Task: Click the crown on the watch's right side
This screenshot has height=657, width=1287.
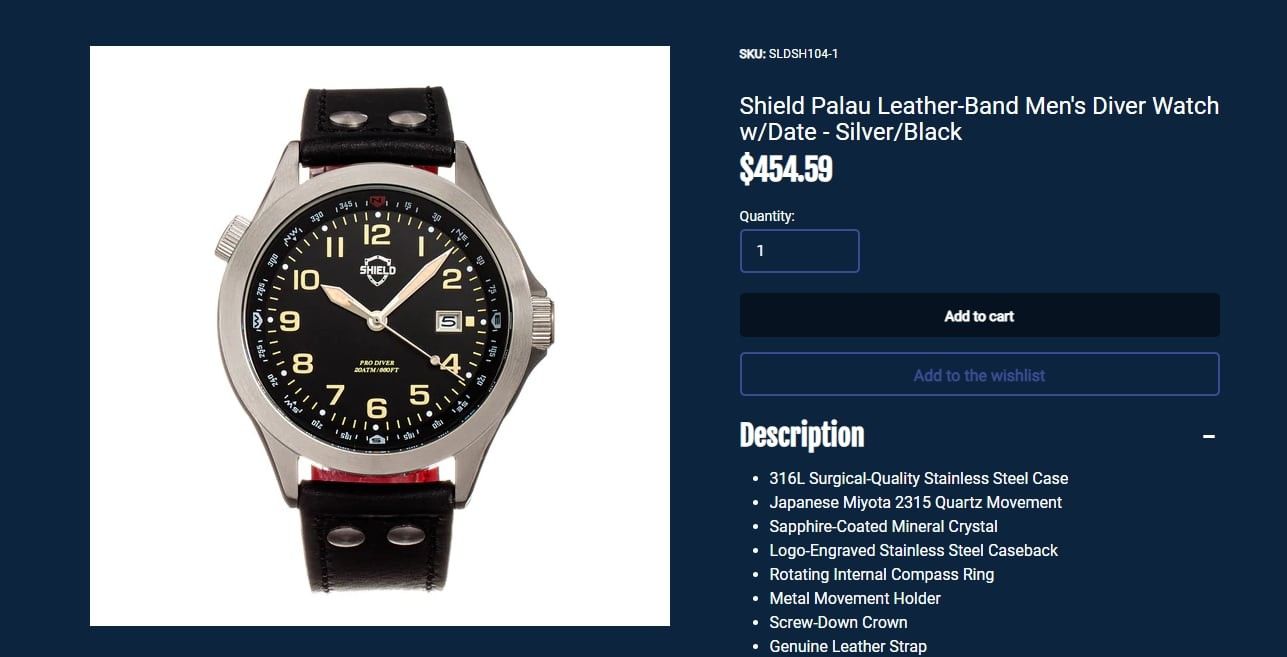Action: pyautogui.click(x=541, y=321)
